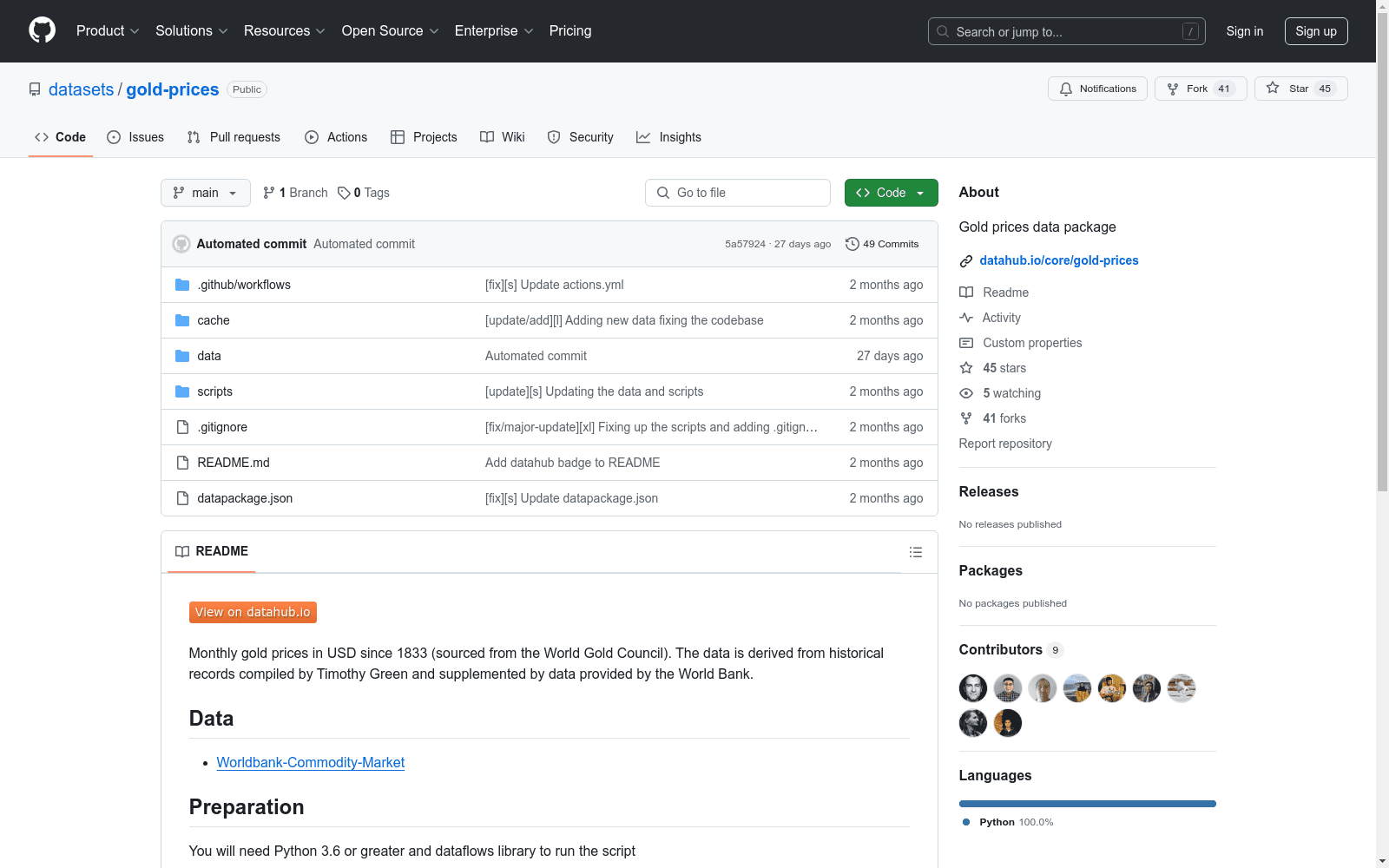View the 5 watching list
The image size is (1389, 868).
[x=1000, y=393]
